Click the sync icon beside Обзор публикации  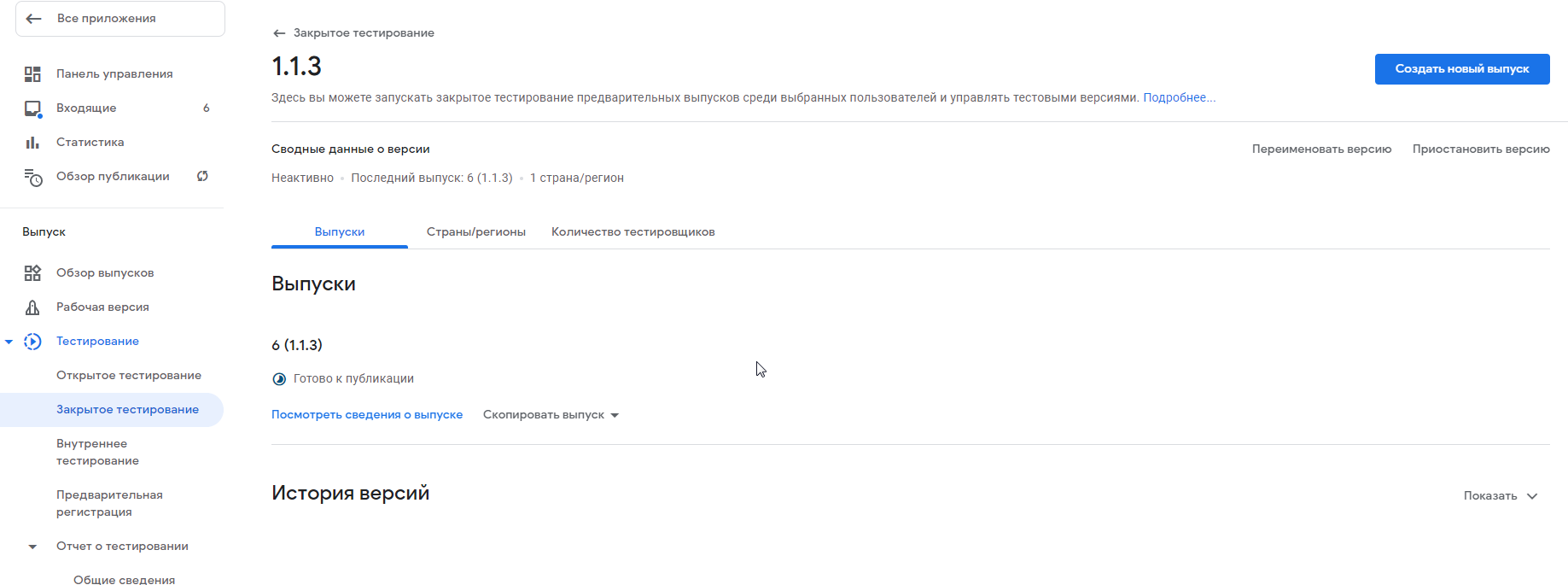(202, 176)
